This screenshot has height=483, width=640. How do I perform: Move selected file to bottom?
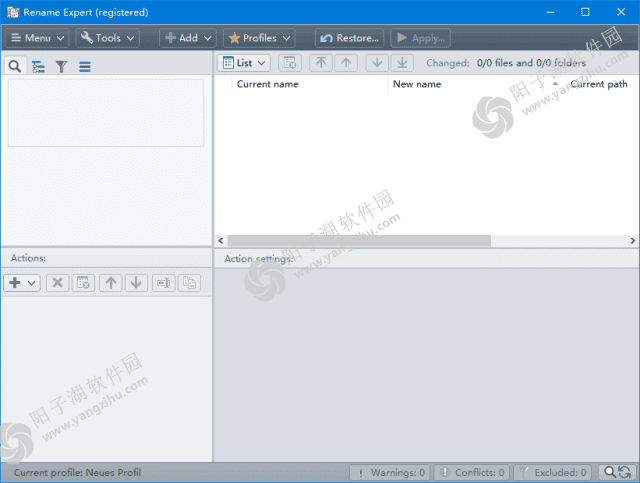tap(402, 63)
